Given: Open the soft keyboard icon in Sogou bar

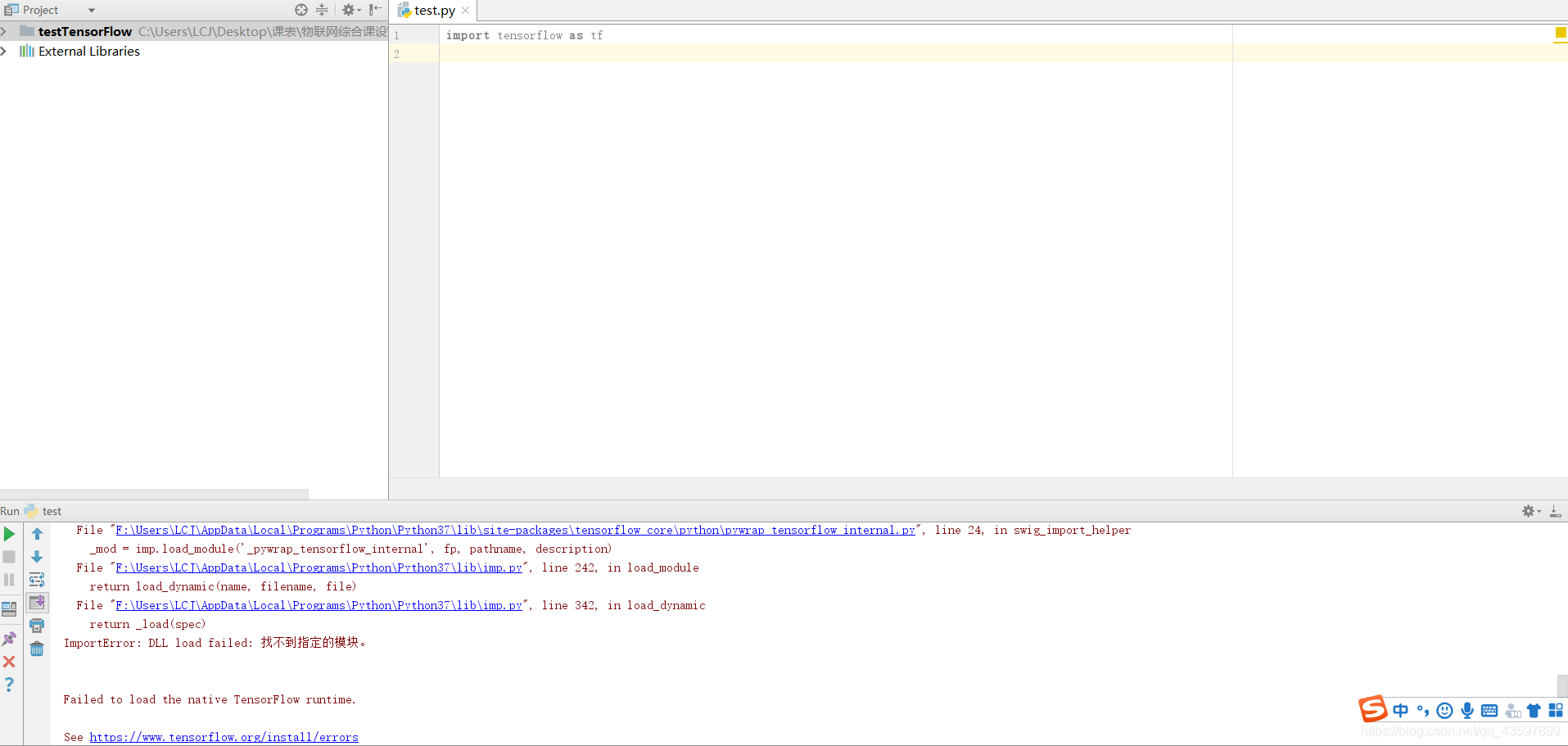Looking at the screenshot, I should [x=1489, y=710].
